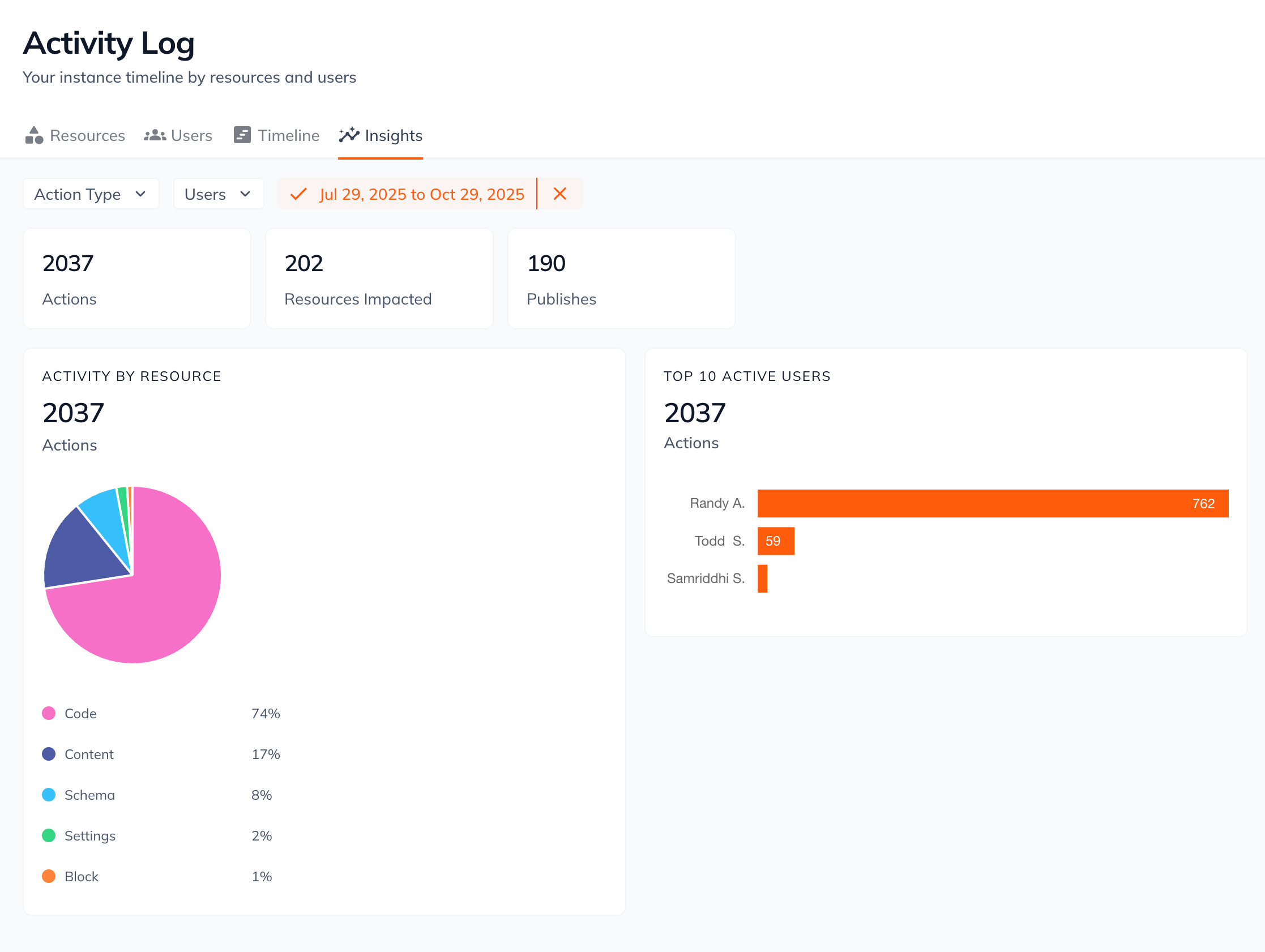The width and height of the screenshot is (1265, 952).
Task: Click the pink Code legend dot
Action: 49,713
